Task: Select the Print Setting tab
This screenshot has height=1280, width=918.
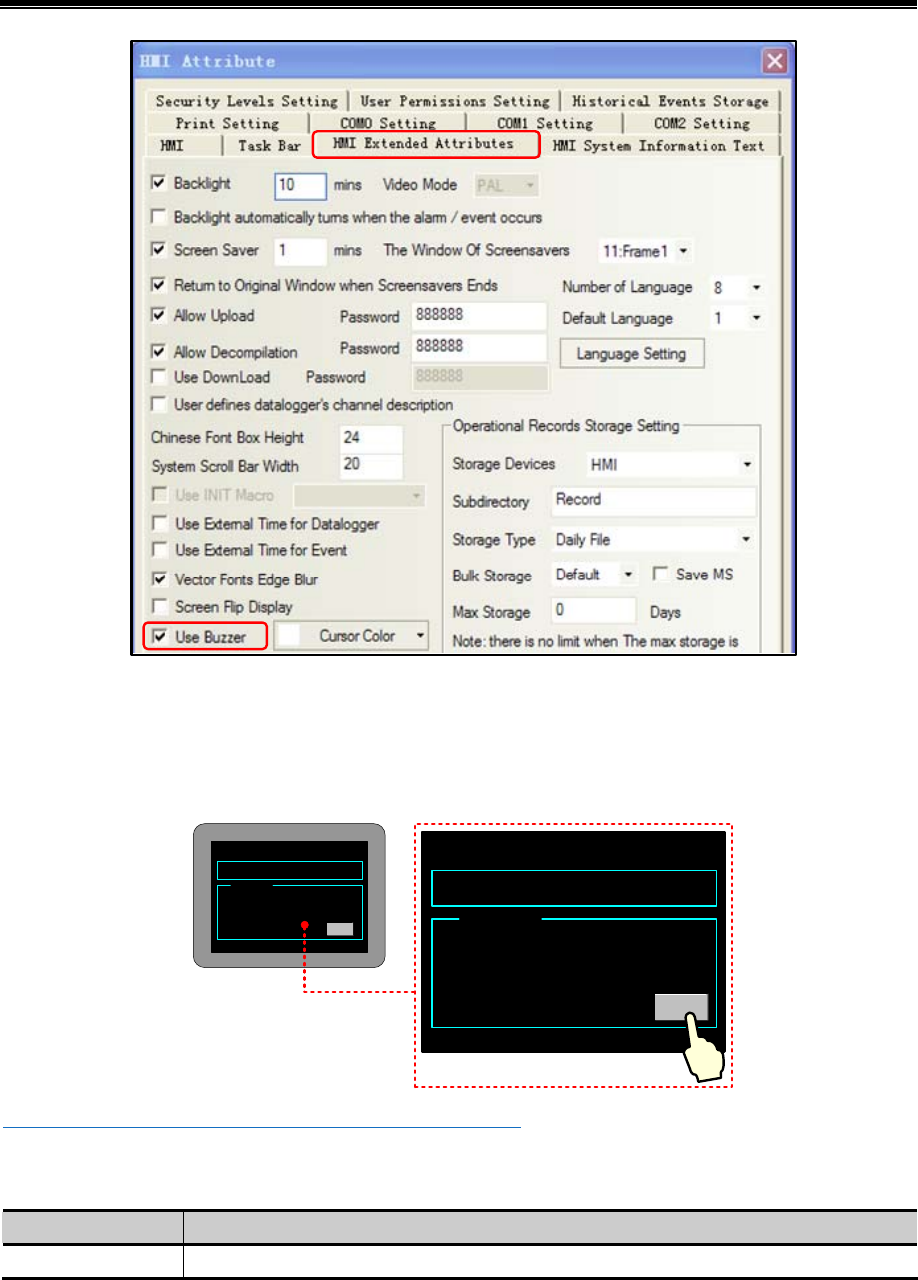Action: click(x=227, y=123)
